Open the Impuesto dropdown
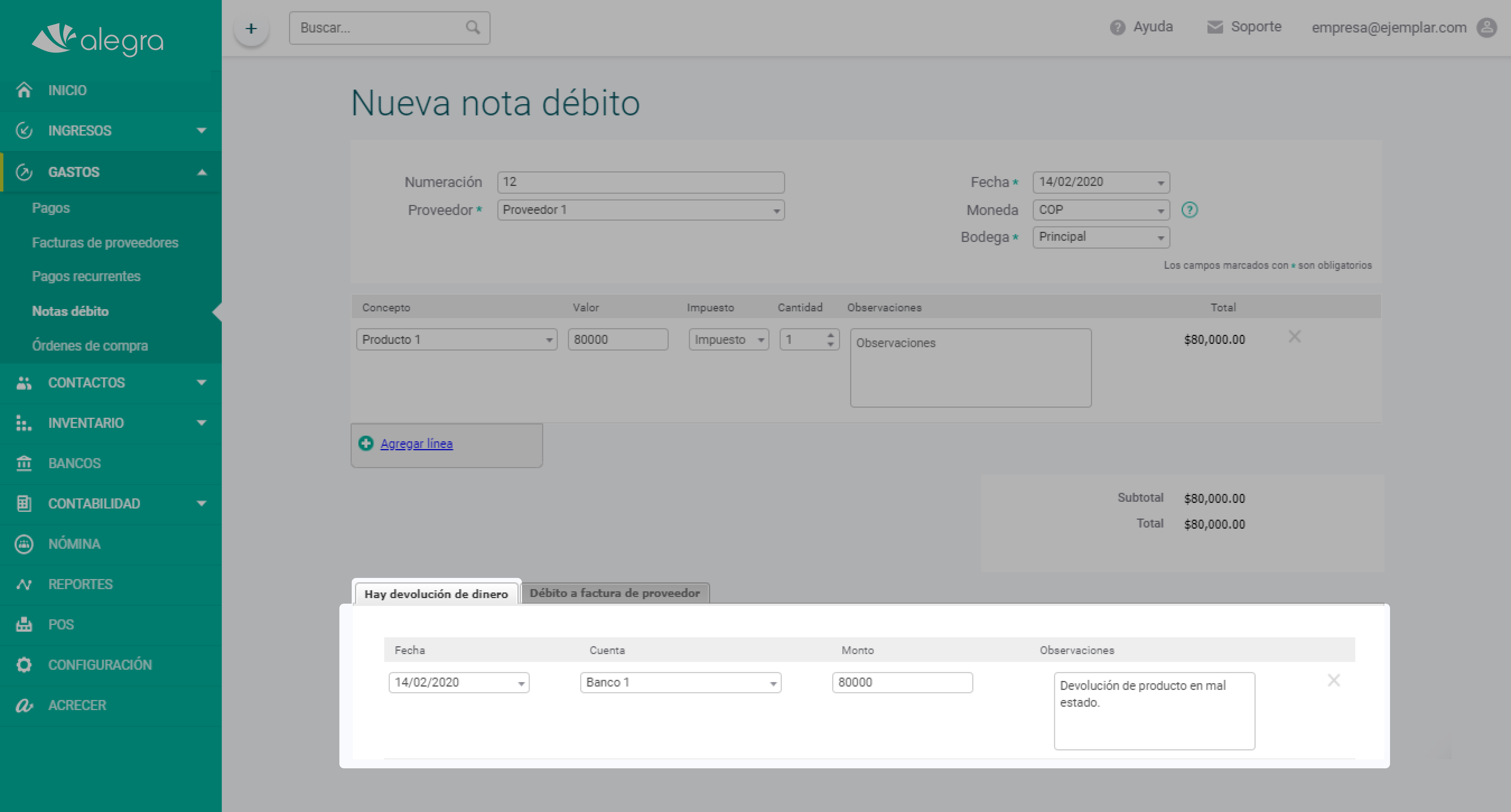 (729, 339)
